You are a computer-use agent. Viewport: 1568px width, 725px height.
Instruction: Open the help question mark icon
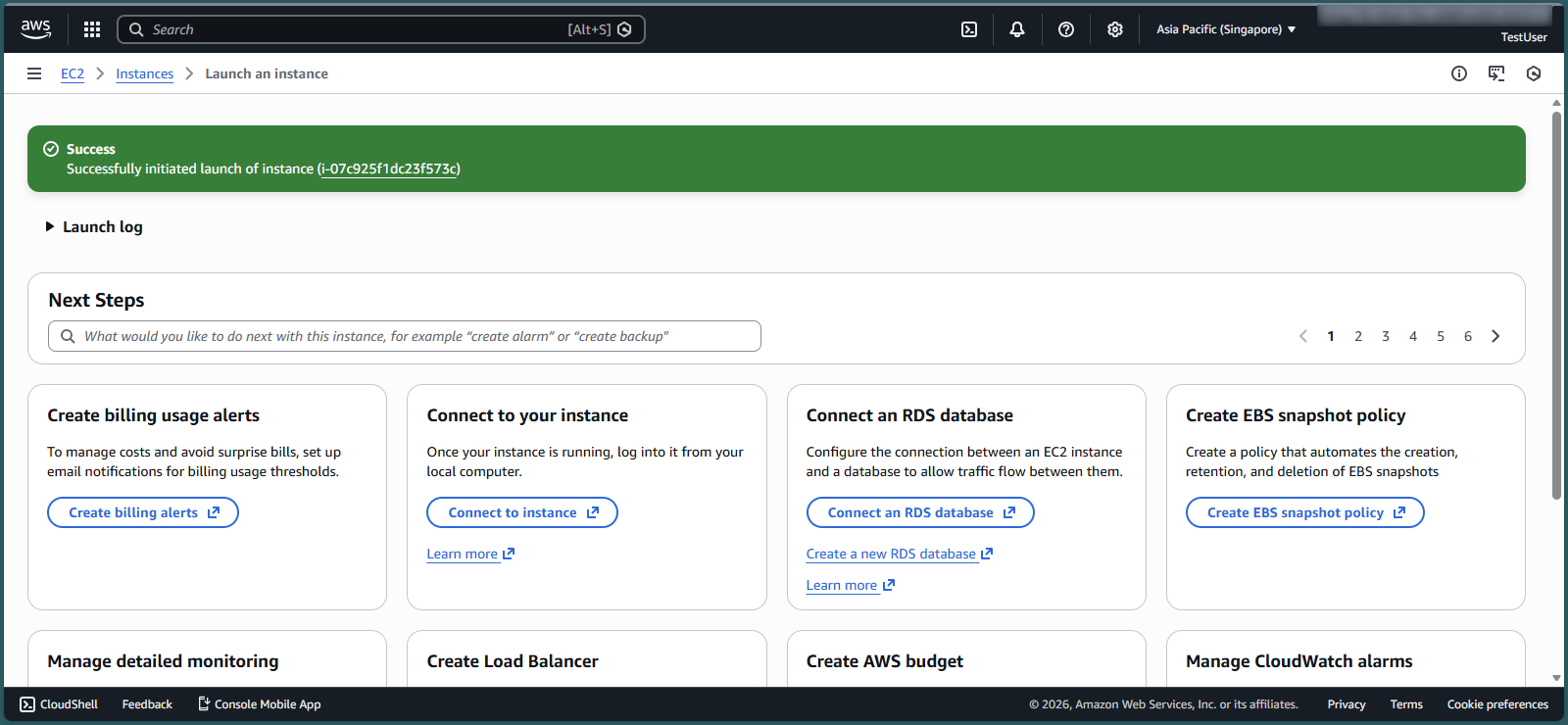[1065, 29]
